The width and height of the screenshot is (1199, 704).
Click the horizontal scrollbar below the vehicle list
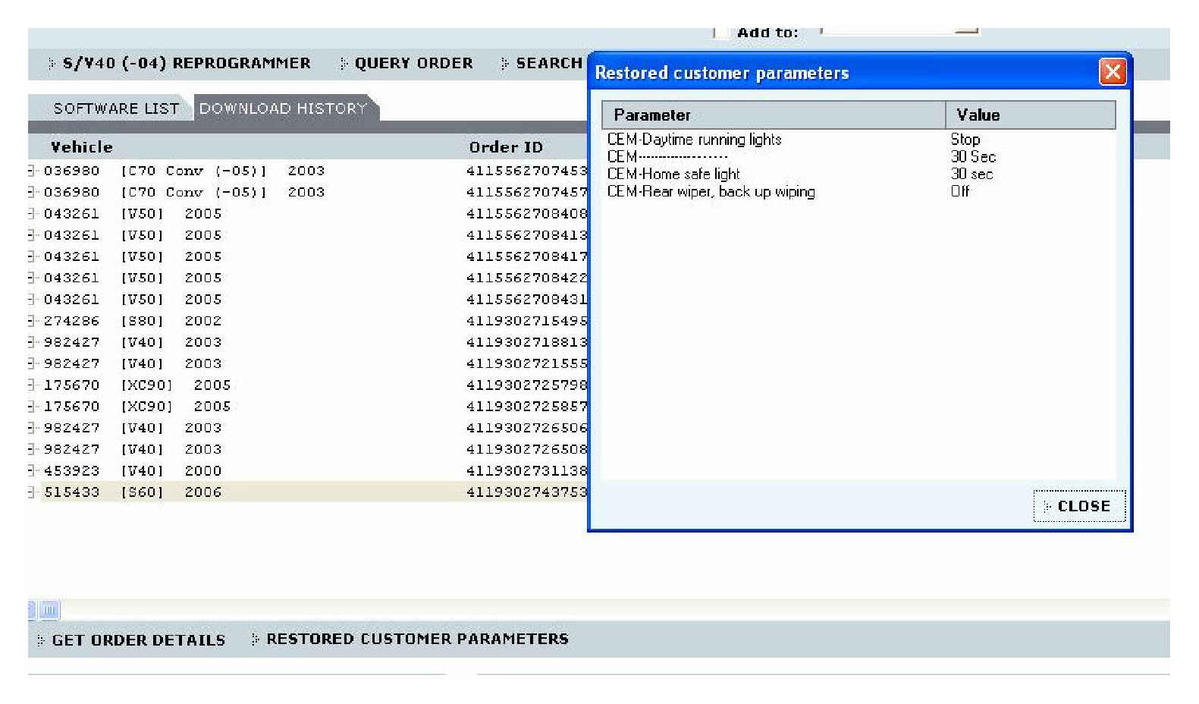coord(599,610)
